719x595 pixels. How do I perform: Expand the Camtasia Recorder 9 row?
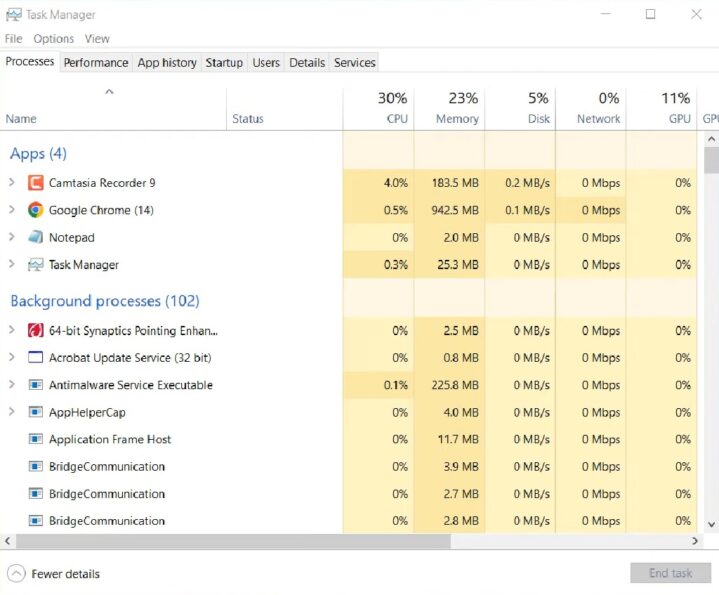pos(12,182)
